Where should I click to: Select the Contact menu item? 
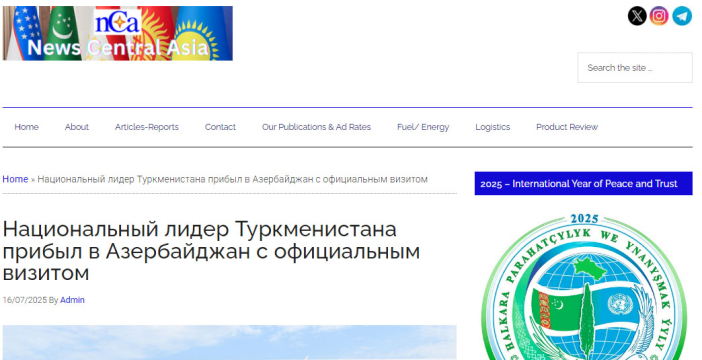coord(220,127)
